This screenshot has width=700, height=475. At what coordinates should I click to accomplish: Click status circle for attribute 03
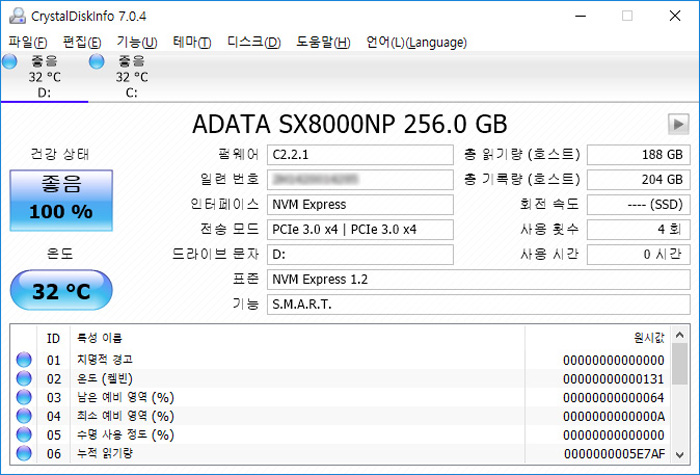pyautogui.click(x=24, y=397)
